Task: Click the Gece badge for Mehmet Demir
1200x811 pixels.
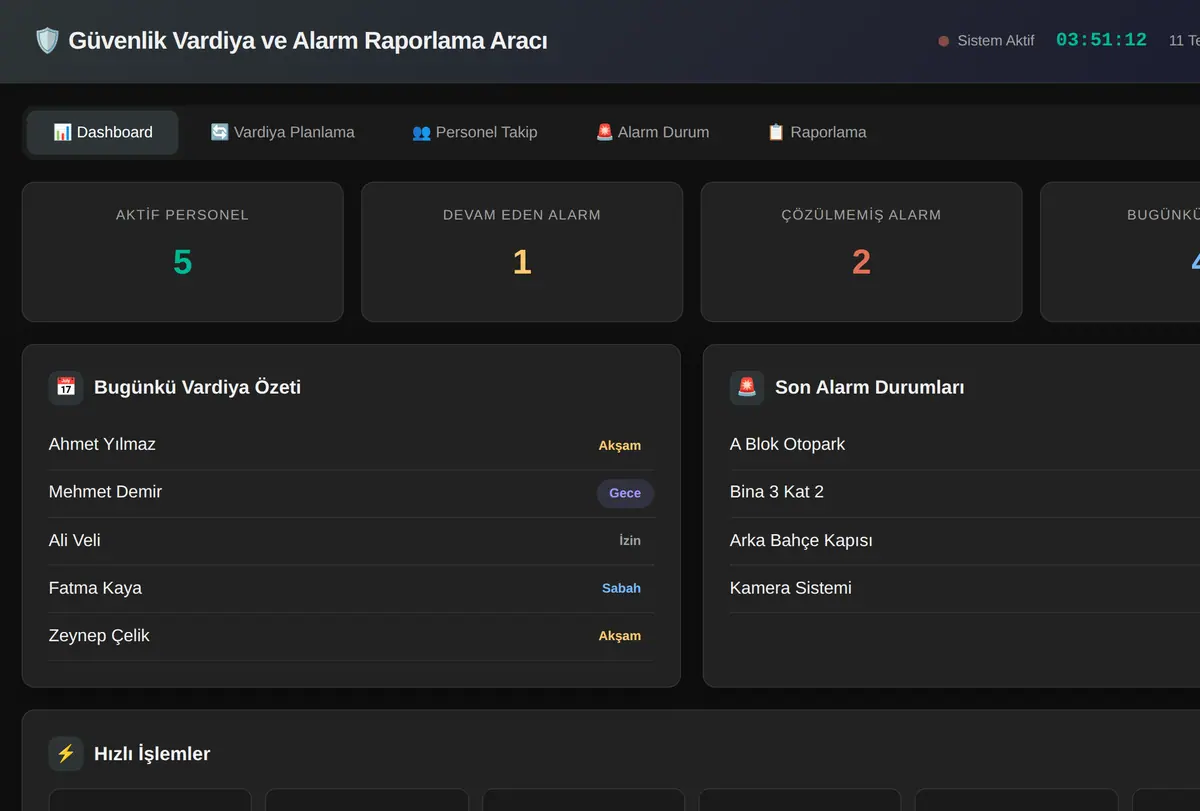Action: pyautogui.click(x=625, y=493)
